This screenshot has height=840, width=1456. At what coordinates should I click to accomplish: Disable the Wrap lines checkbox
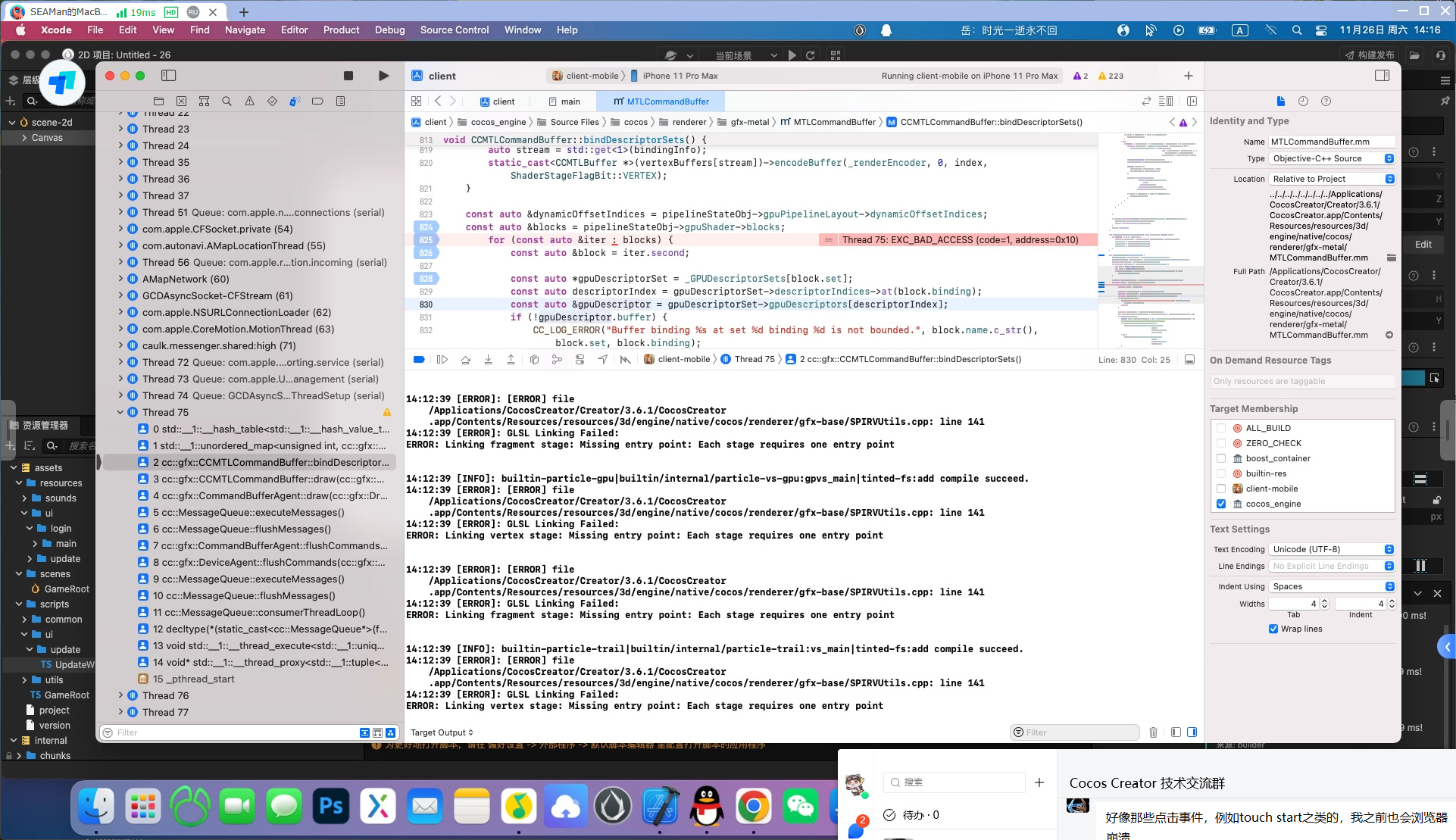tap(1273, 629)
